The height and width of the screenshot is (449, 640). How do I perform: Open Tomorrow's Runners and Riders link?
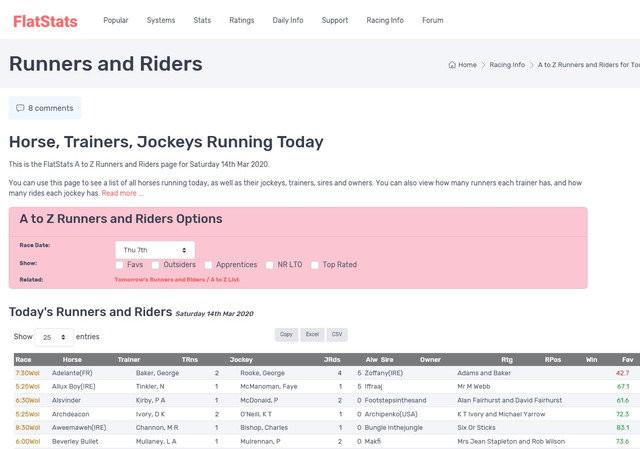coord(176,280)
